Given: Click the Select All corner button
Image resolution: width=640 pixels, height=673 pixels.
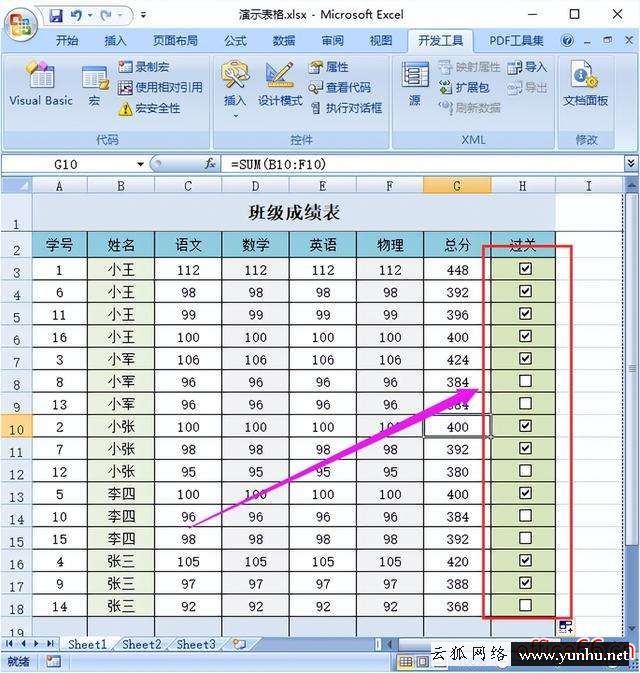Looking at the screenshot, I should pyautogui.click(x=17, y=186).
